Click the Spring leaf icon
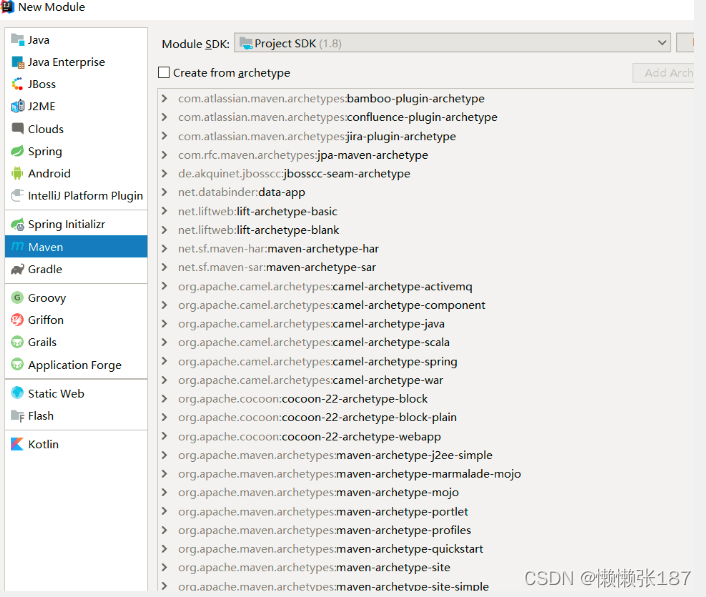706x597 pixels. coord(18,151)
